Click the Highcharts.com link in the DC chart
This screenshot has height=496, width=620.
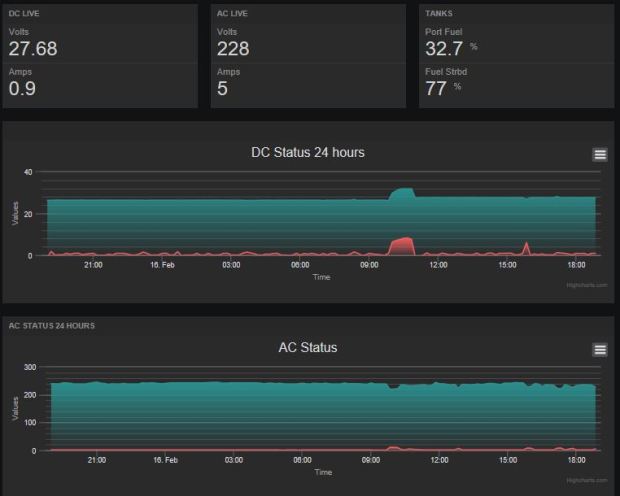point(580,285)
